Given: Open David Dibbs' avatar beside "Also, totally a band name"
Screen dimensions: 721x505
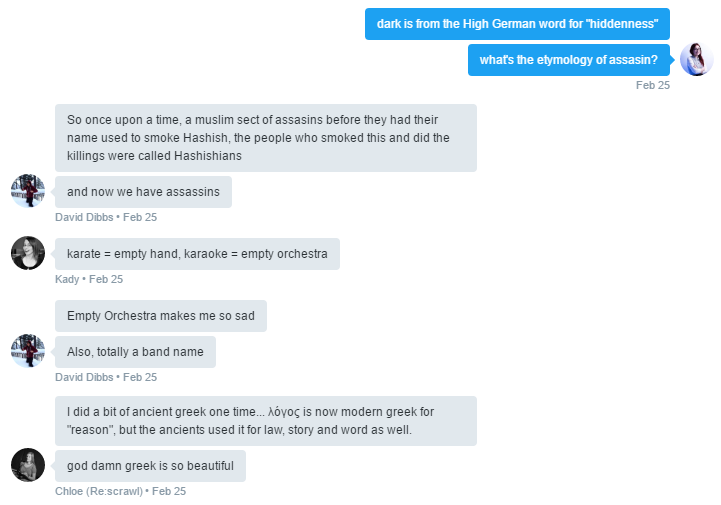Looking at the screenshot, I should click(x=28, y=351).
